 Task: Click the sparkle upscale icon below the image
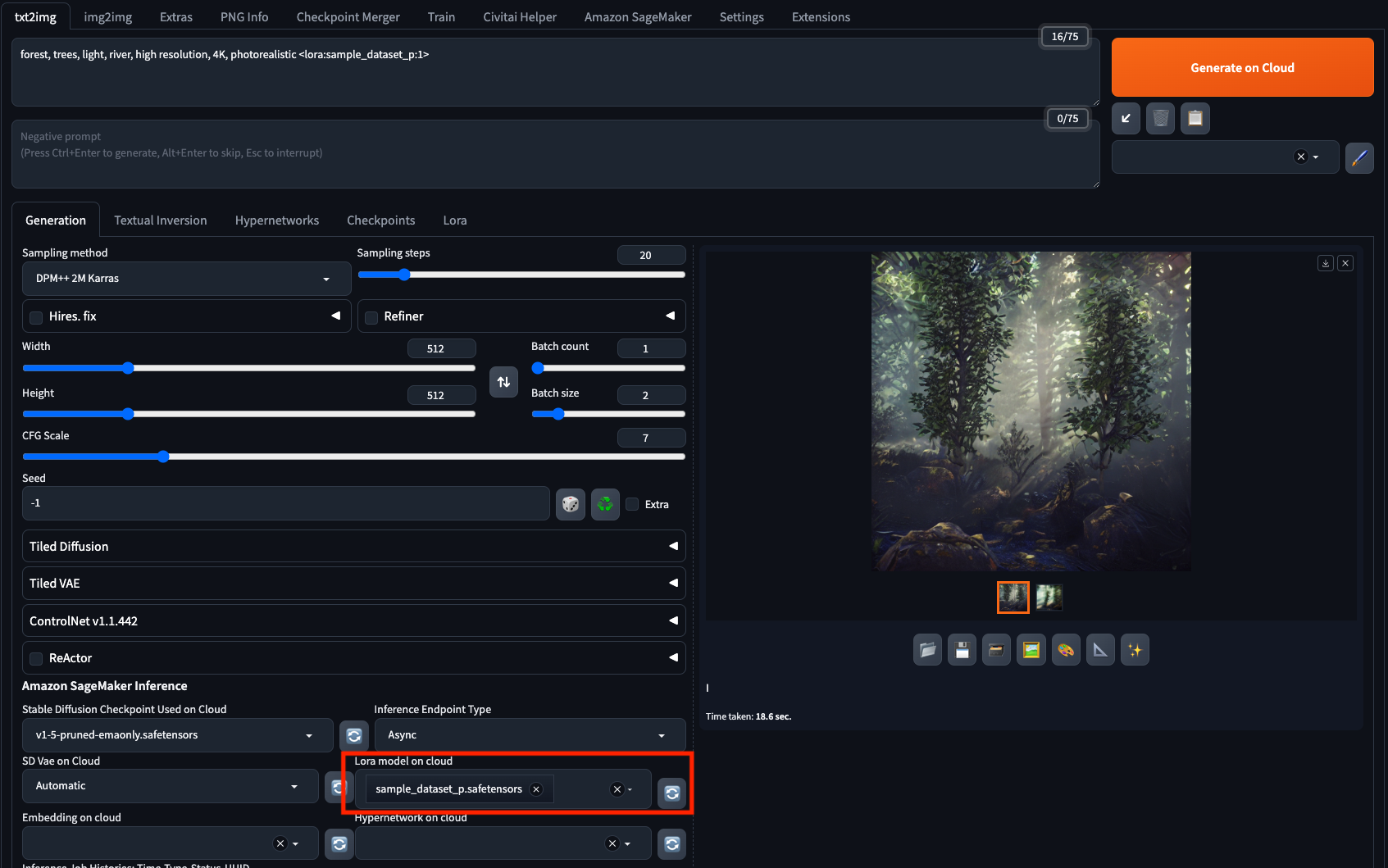[x=1135, y=650]
